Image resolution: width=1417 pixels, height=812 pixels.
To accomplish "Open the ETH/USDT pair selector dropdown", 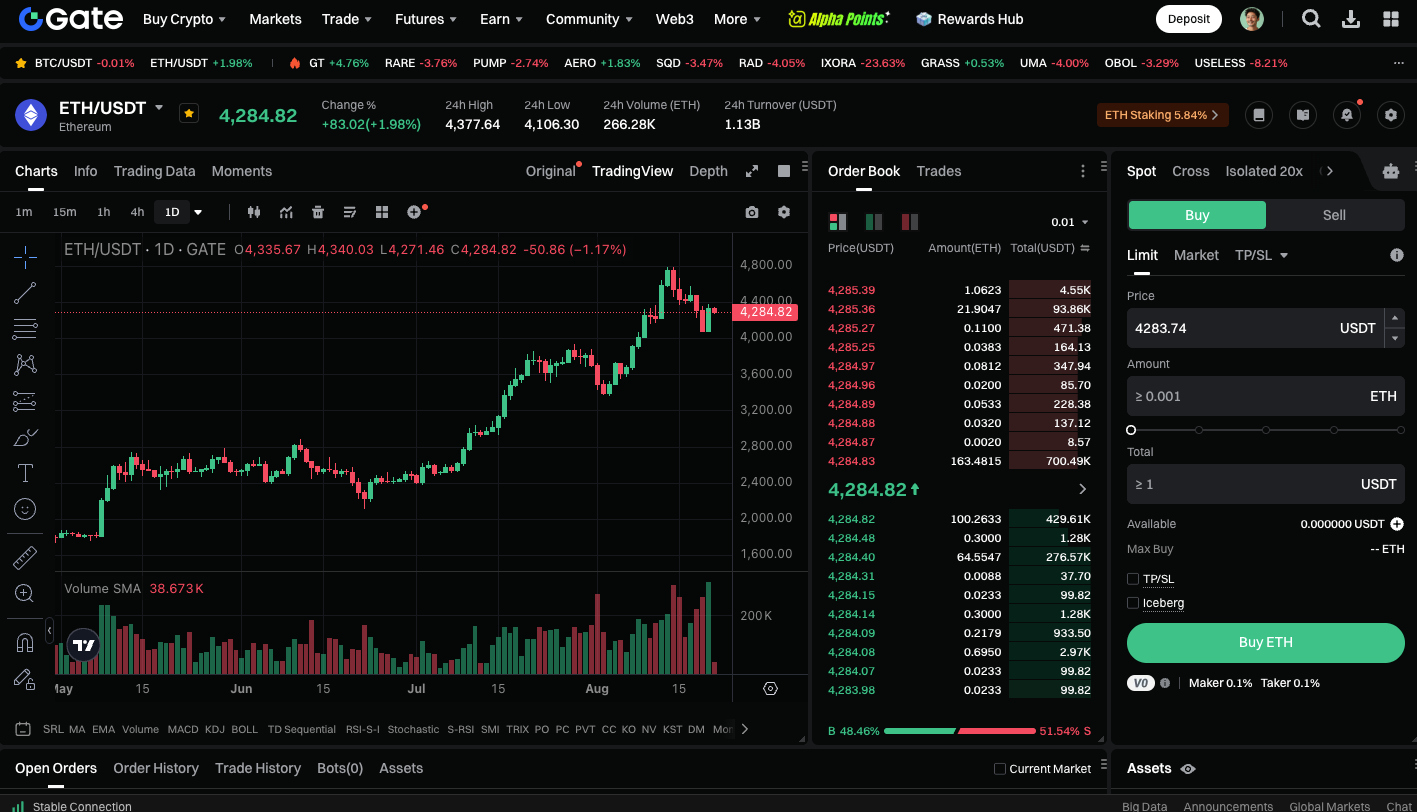I will (x=159, y=107).
